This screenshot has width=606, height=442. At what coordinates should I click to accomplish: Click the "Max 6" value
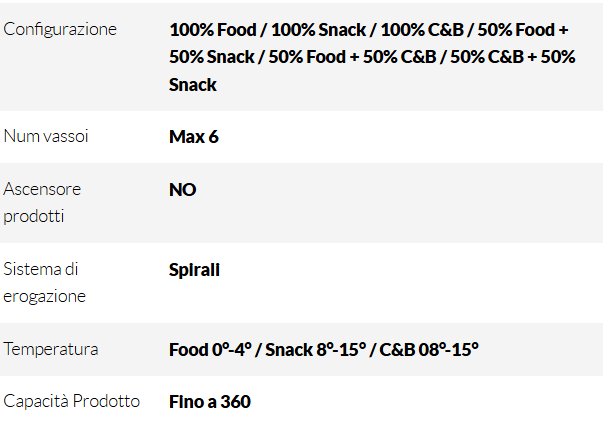(x=194, y=136)
